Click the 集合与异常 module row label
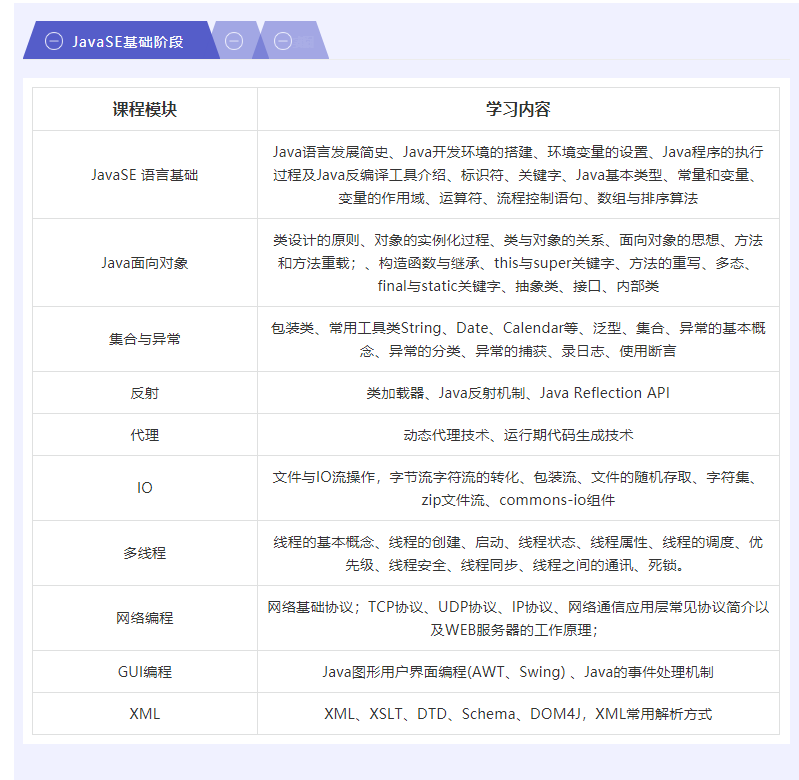This screenshot has height=780, width=799. click(145, 339)
